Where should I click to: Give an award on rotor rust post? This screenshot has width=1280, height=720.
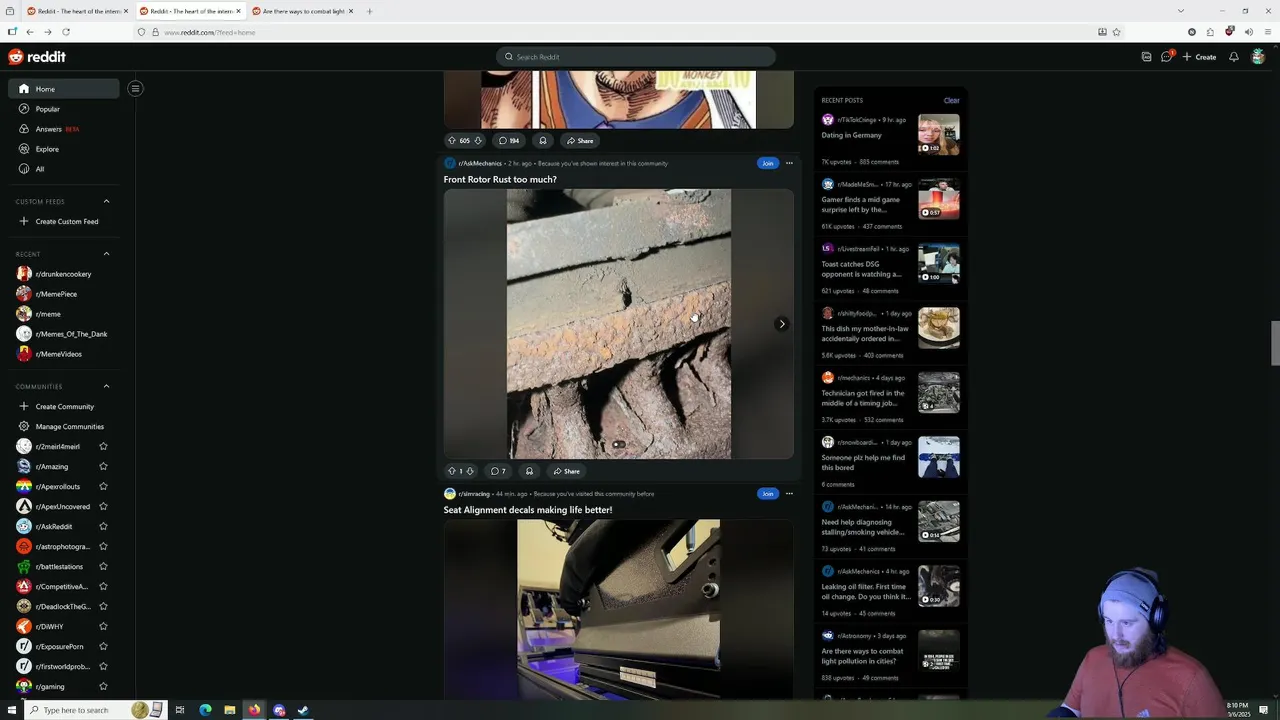[529, 471]
